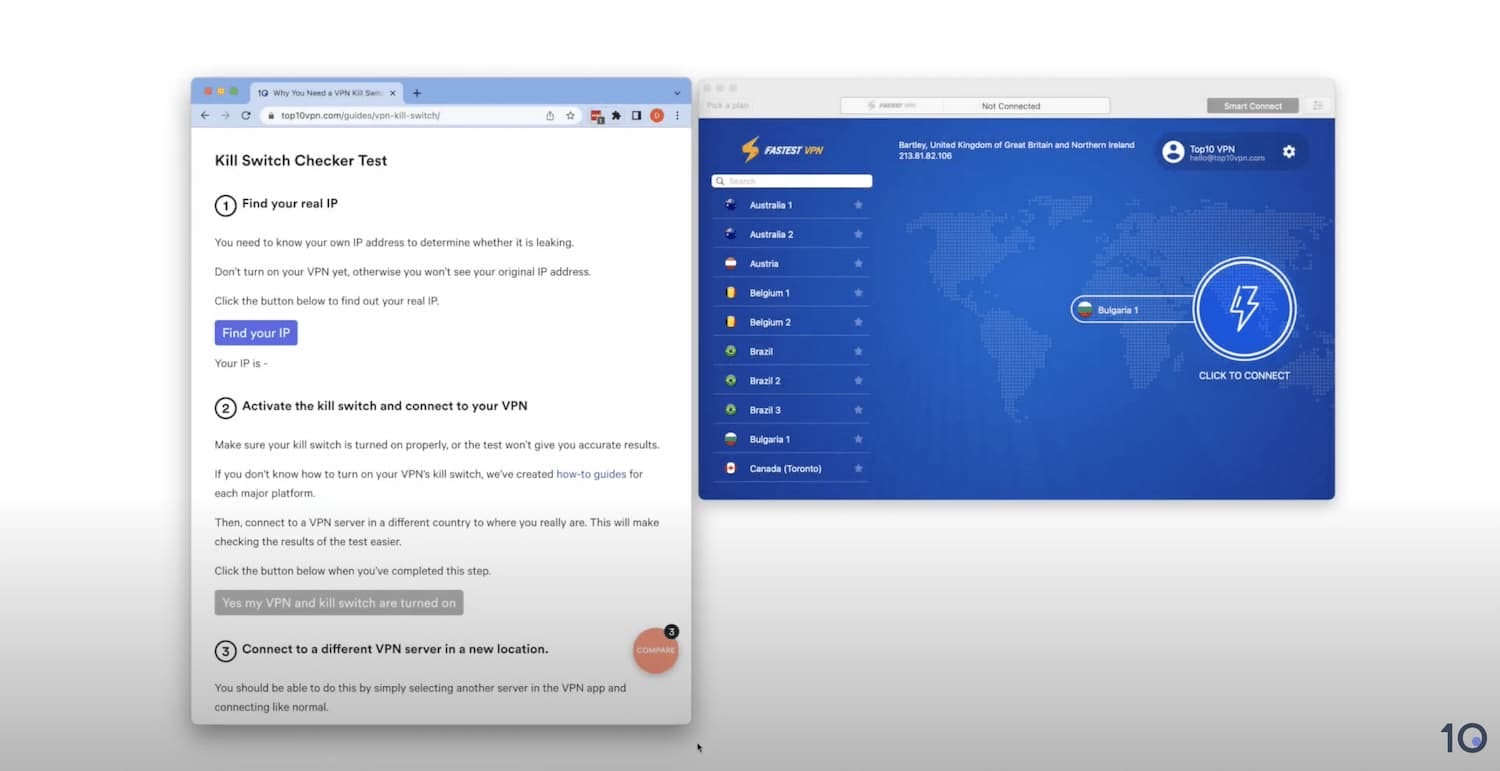Screen dimensions: 1500x771
Task: Click Pick a plan in VPN toolbar
Action: click(727, 106)
